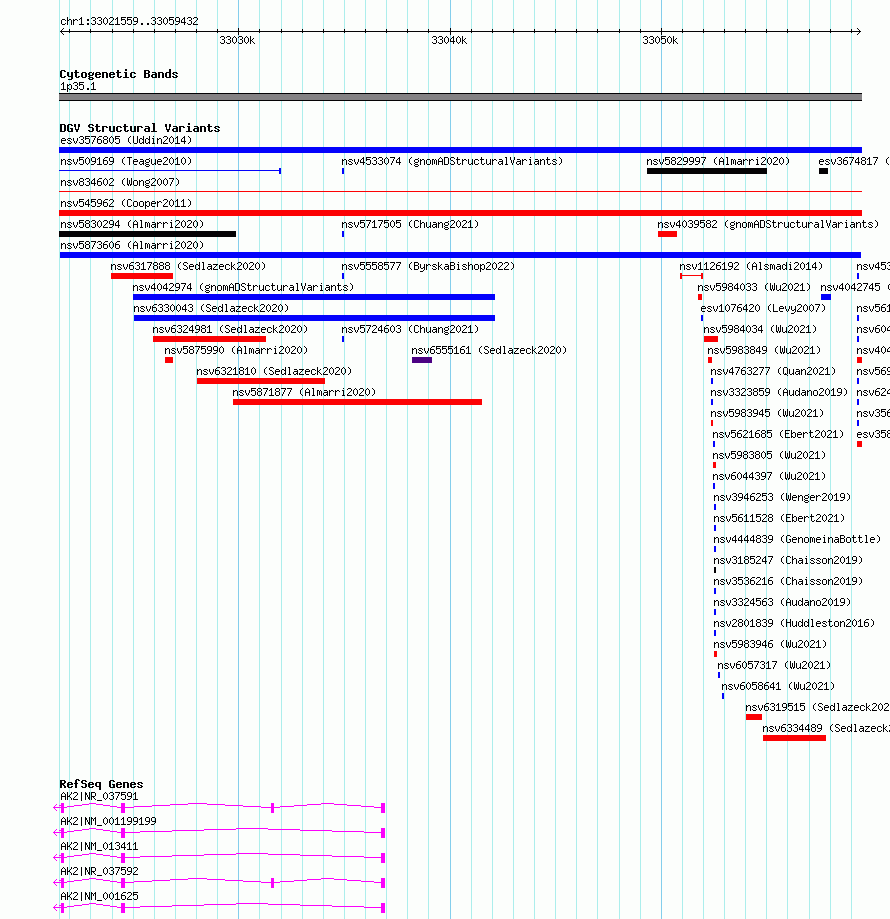Select nsv3323859 (Audano2019) label
This screenshot has height=919, width=890.
click(x=779, y=392)
